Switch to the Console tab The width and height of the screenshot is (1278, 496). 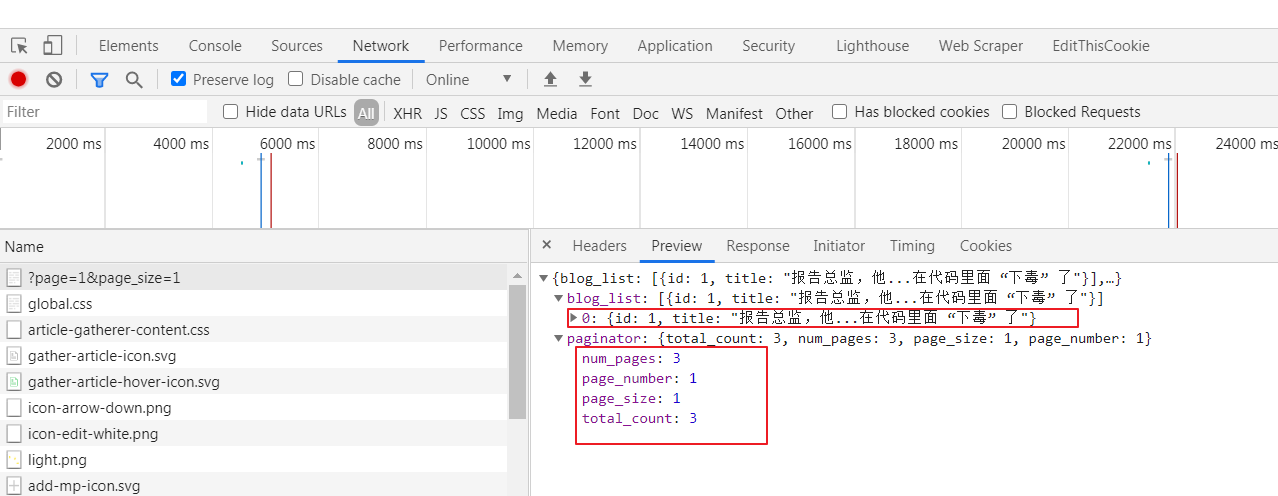[215, 46]
